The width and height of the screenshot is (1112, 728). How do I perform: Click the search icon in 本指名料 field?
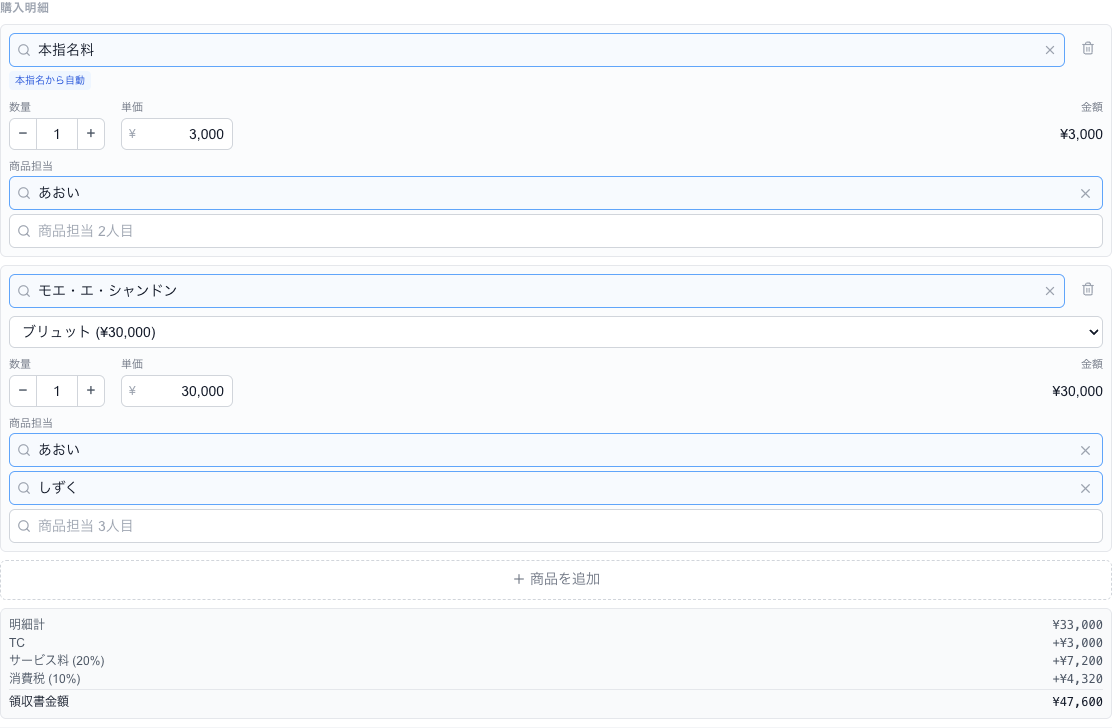click(x=24, y=50)
